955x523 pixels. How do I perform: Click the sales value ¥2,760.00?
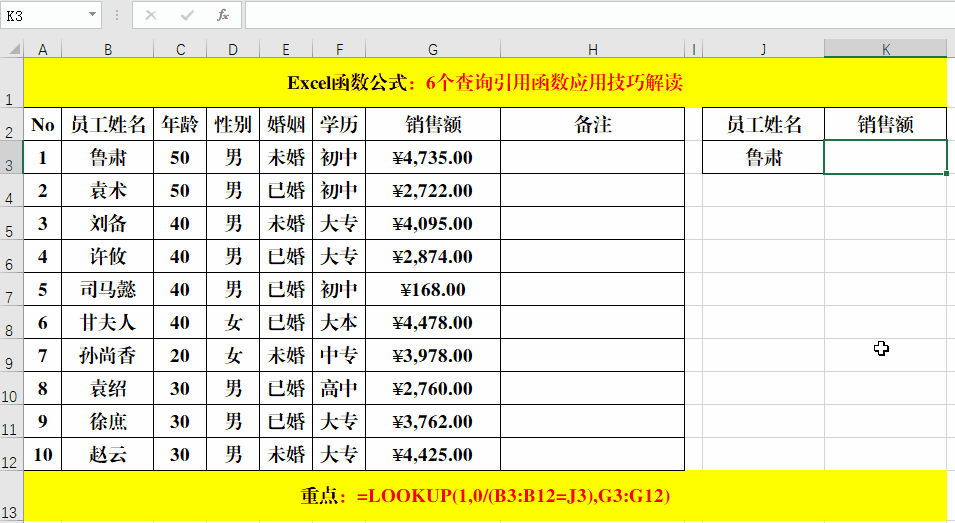coord(433,388)
